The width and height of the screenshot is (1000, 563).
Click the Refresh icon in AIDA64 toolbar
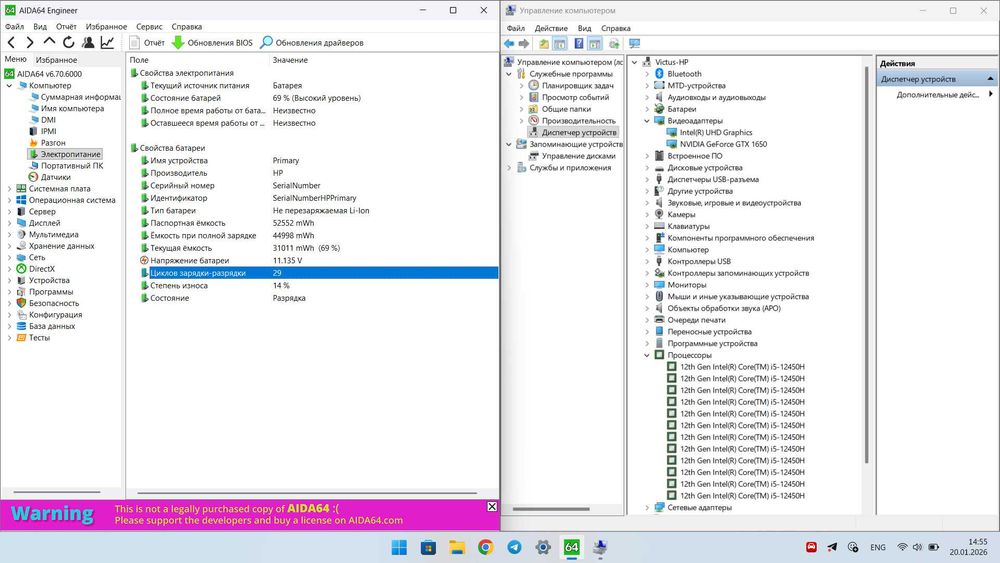click(x=69, y=43)
